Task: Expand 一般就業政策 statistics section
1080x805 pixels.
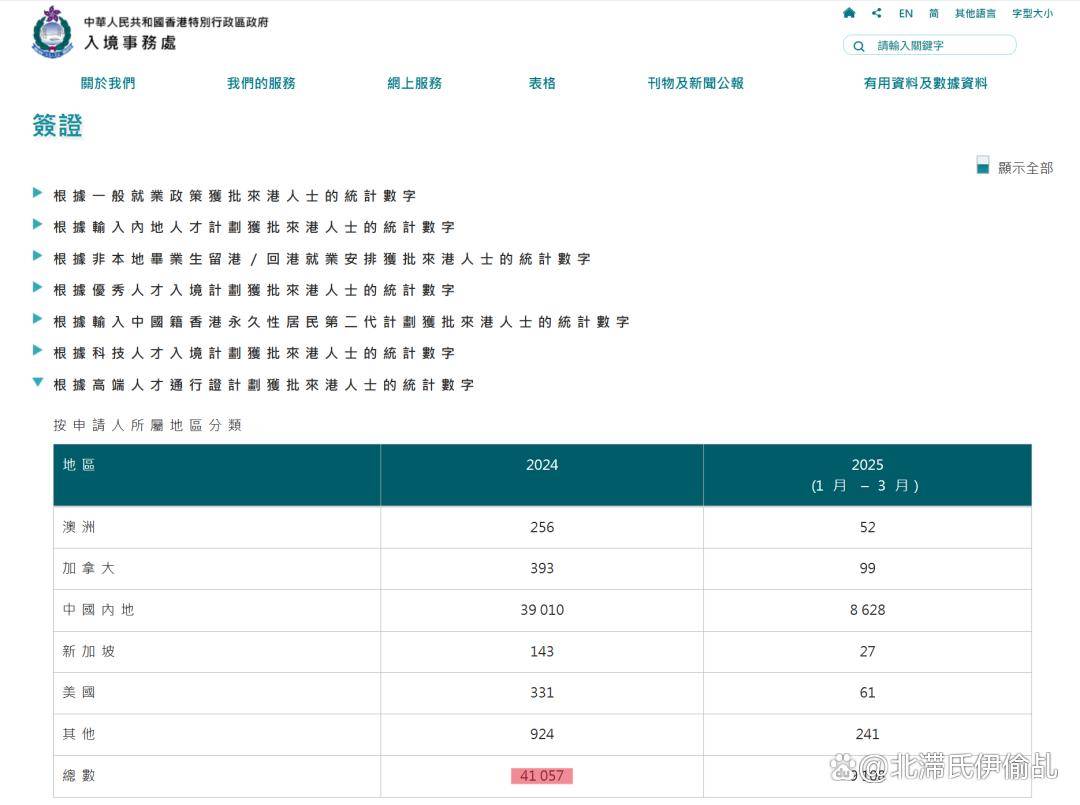Action: click(234, 196)
